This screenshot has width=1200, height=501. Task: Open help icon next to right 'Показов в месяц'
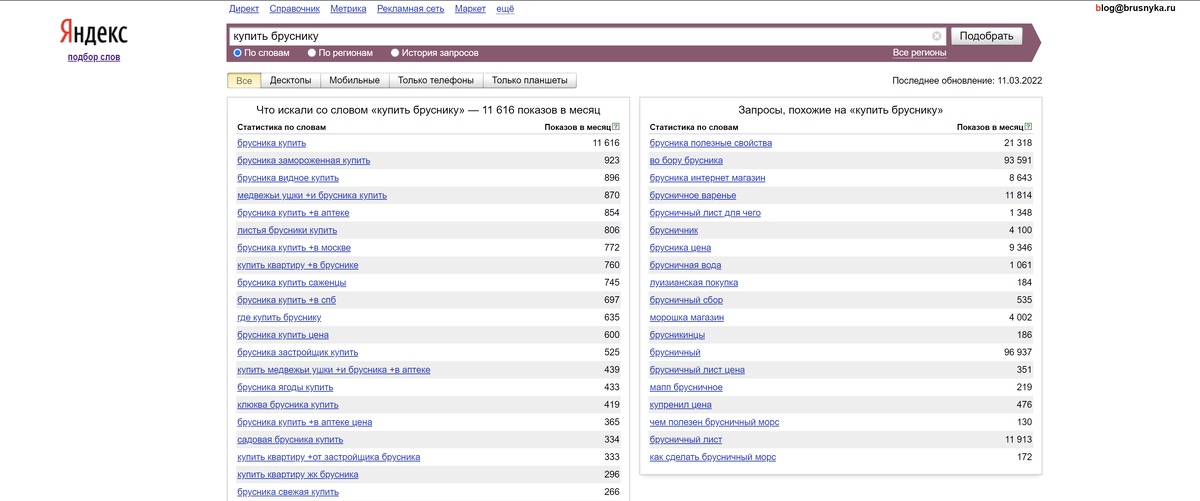tap(1028, 127)
